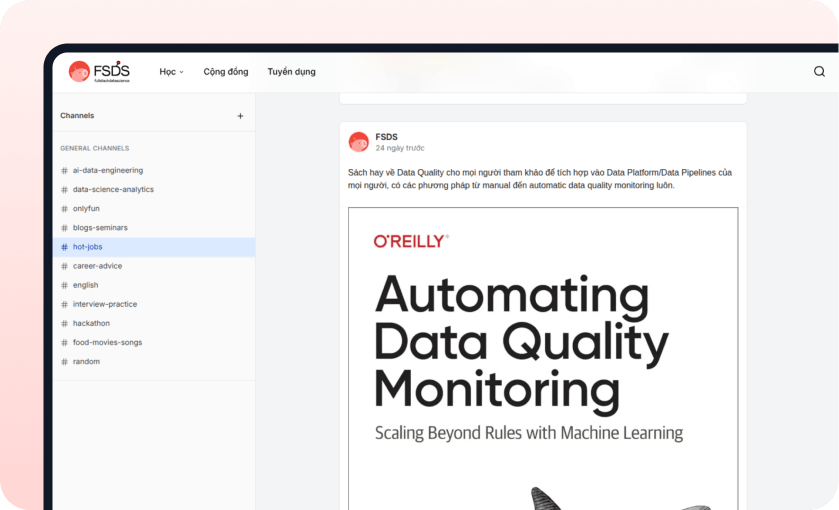Click hash icon beside random channel
Image resolution: width=839 pixels, height=510 pixels.
coord(65,362)
